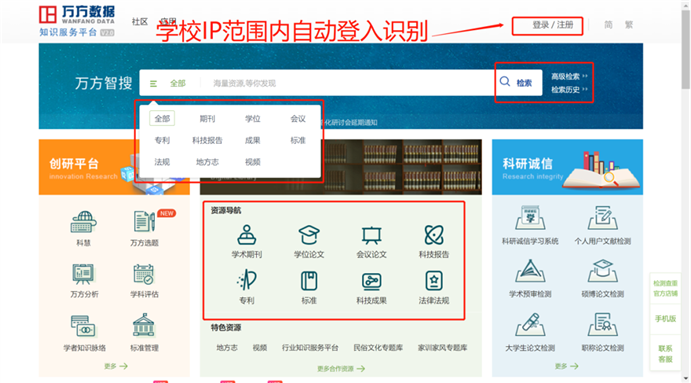
Task: Open the 万方分析 icon
Action: tap(84, 274)
